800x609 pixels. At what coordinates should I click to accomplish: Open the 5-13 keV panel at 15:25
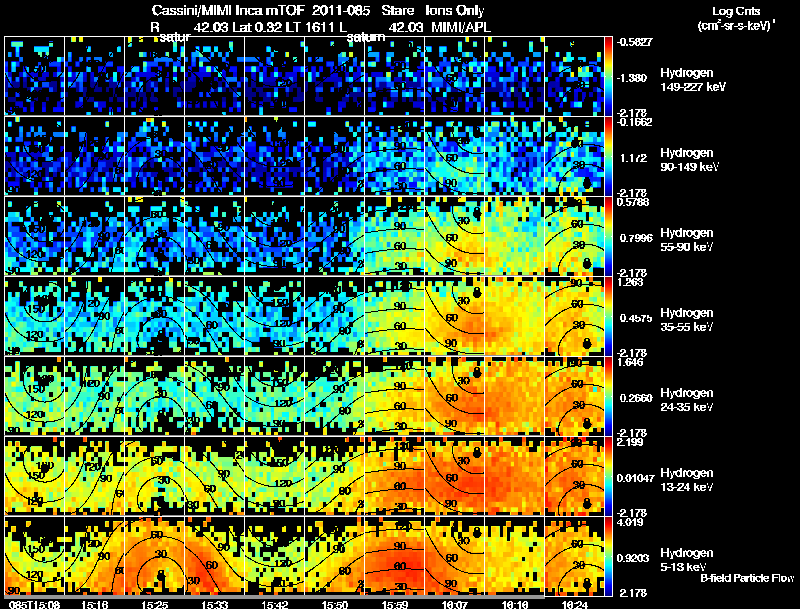[155, 556]
